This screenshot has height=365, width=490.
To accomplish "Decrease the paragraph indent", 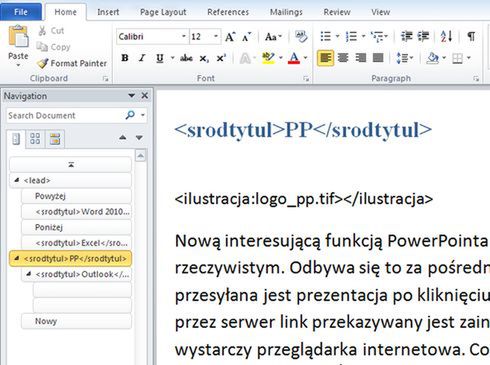I will click(x=407, y=36).
